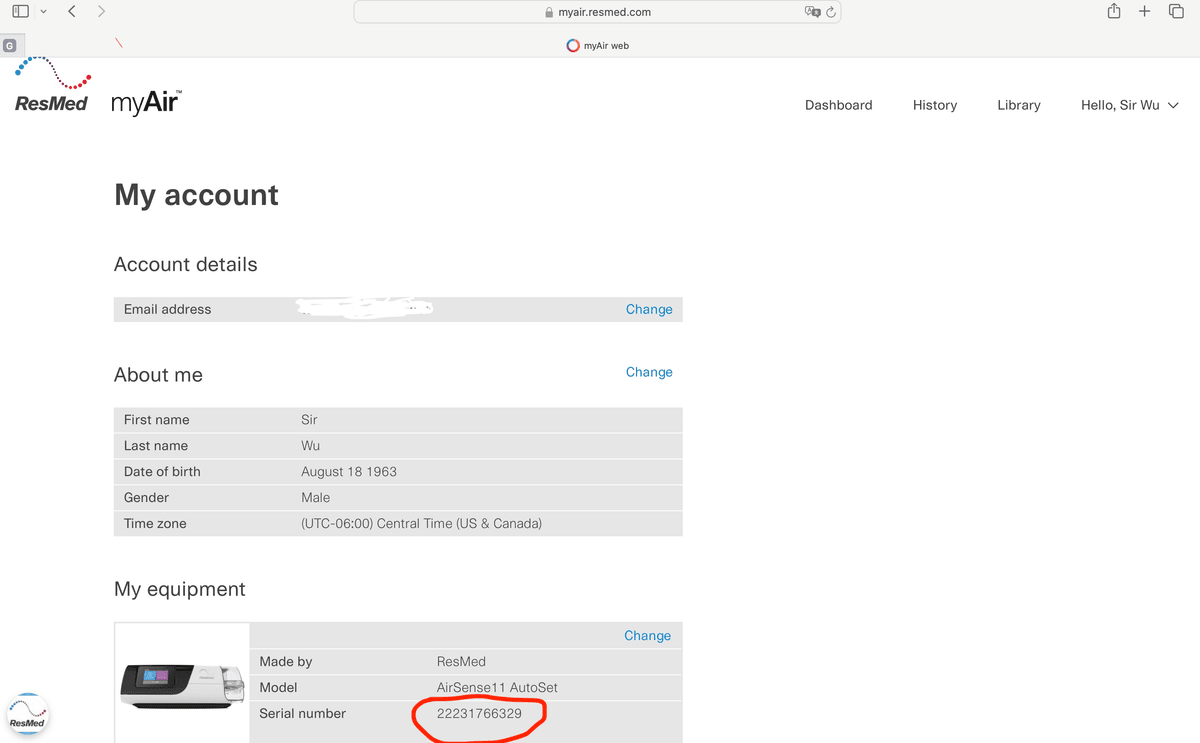This screenshot has height=743, width=1200.
Task: Open the Dashboard page
Action: click(x=838, y=105)
